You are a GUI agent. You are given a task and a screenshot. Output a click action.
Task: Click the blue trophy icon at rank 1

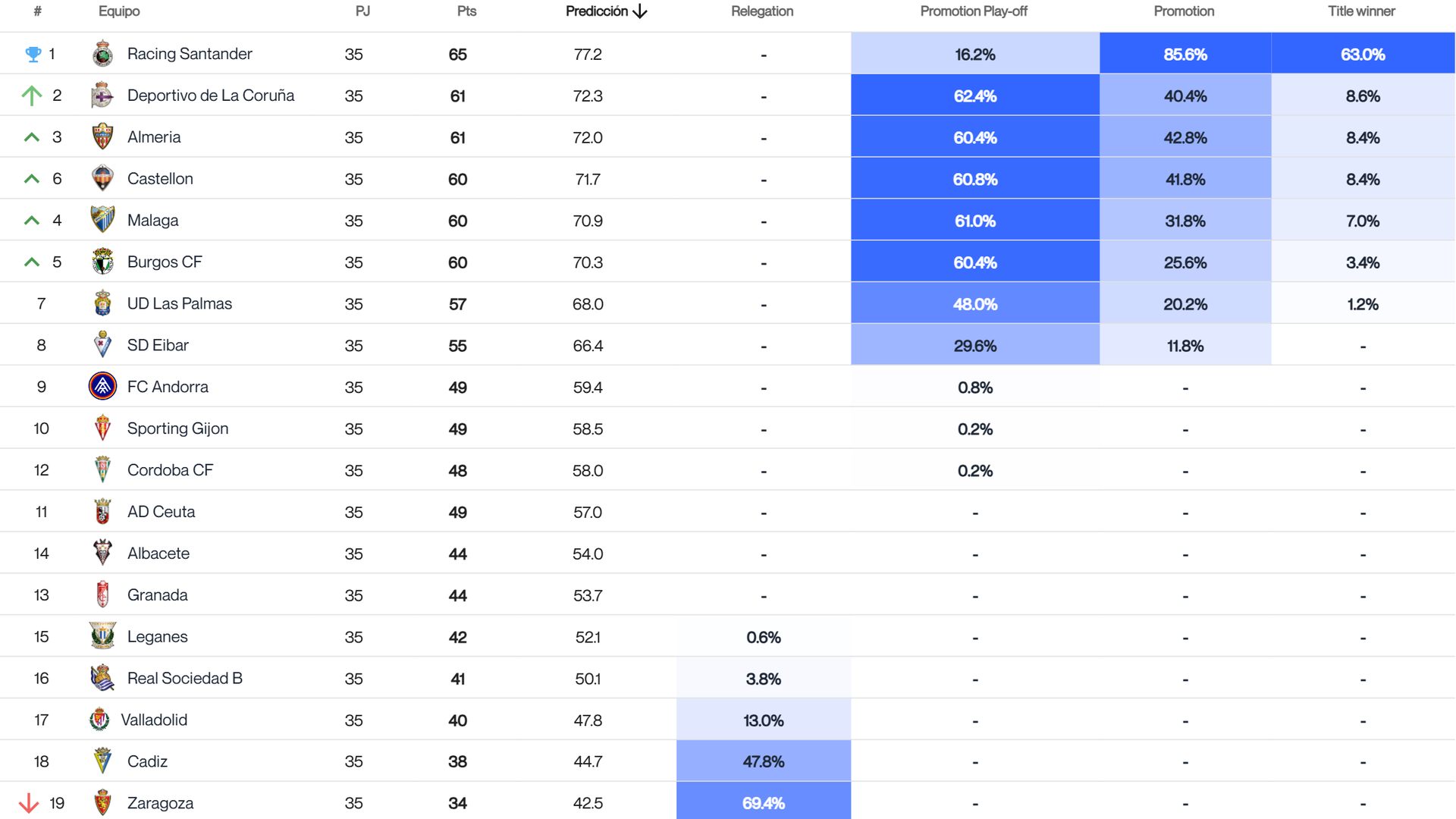tap(33, 54)
